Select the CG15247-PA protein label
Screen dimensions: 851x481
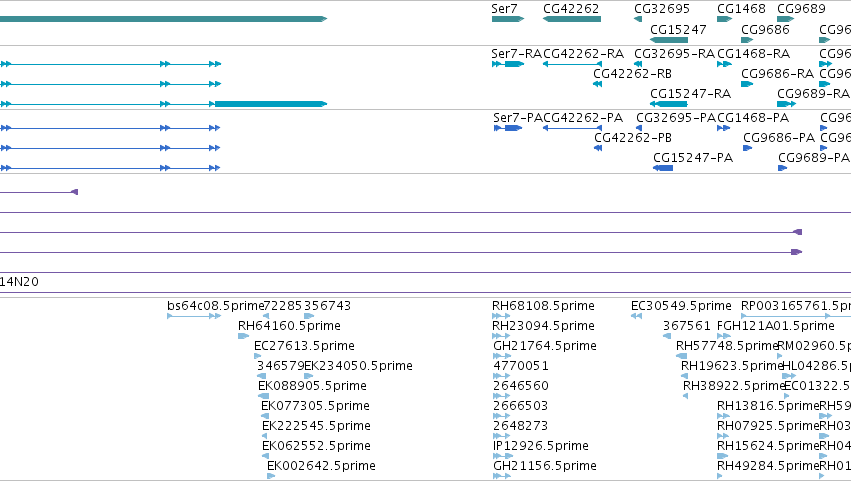(x=693, y=158)
